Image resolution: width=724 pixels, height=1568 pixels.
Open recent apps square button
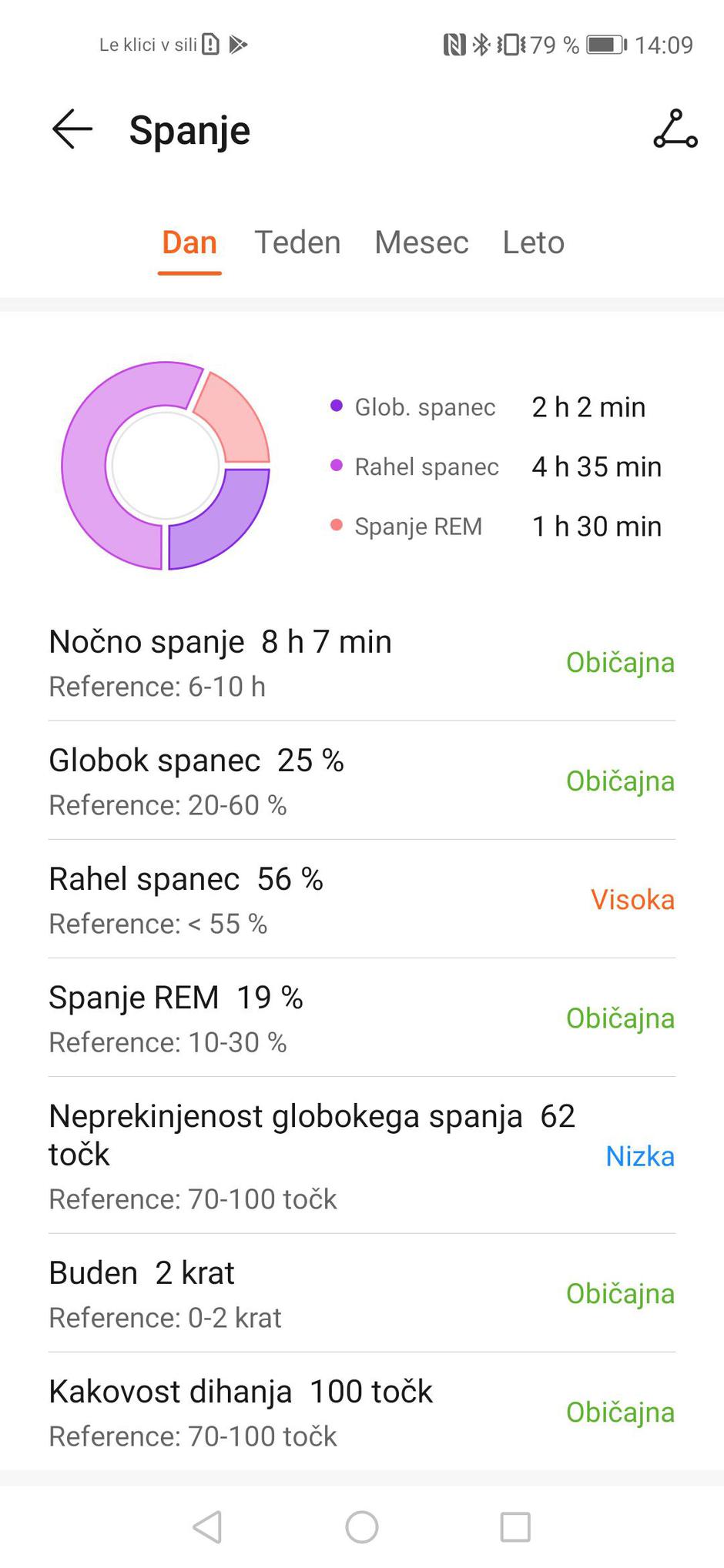point(515,1526)
